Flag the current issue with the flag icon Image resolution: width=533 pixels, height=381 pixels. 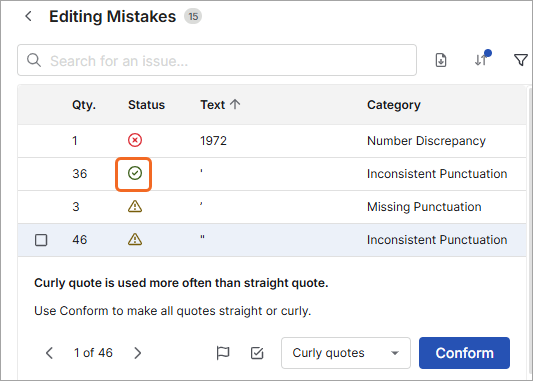pos(223,353)
